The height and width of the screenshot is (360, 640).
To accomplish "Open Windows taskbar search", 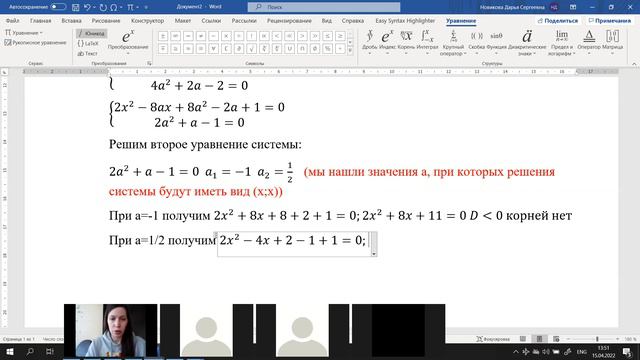I will (30, 351).
